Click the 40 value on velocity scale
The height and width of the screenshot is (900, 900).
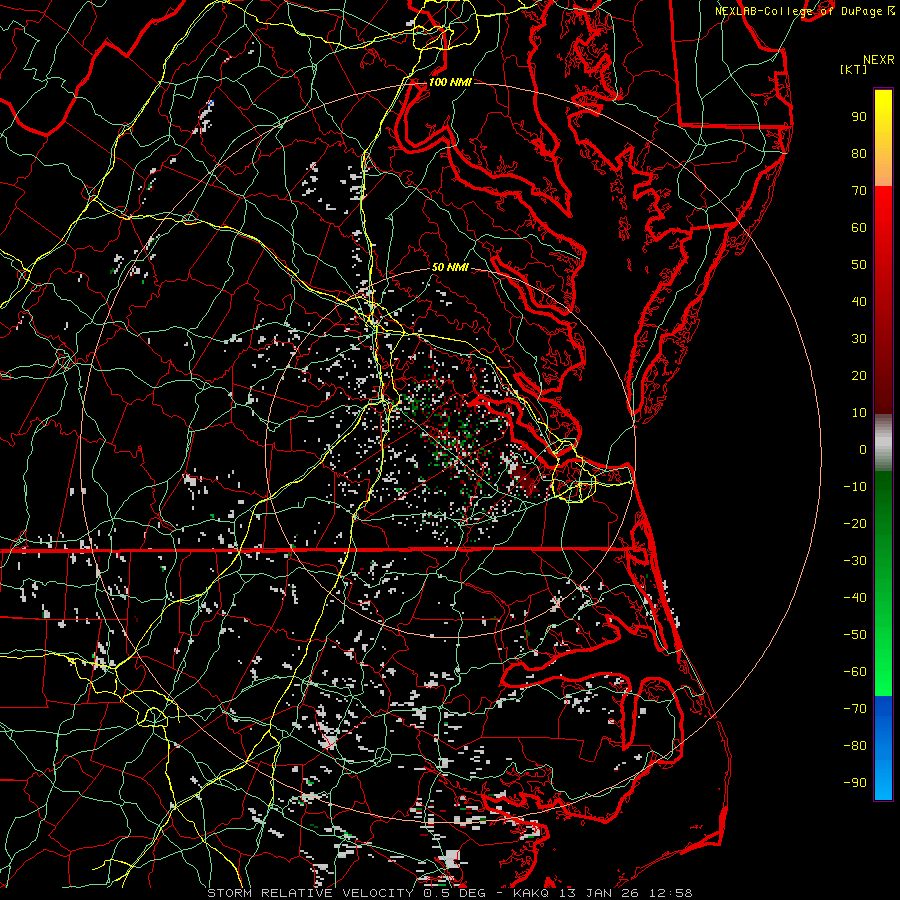pos(859,302)
